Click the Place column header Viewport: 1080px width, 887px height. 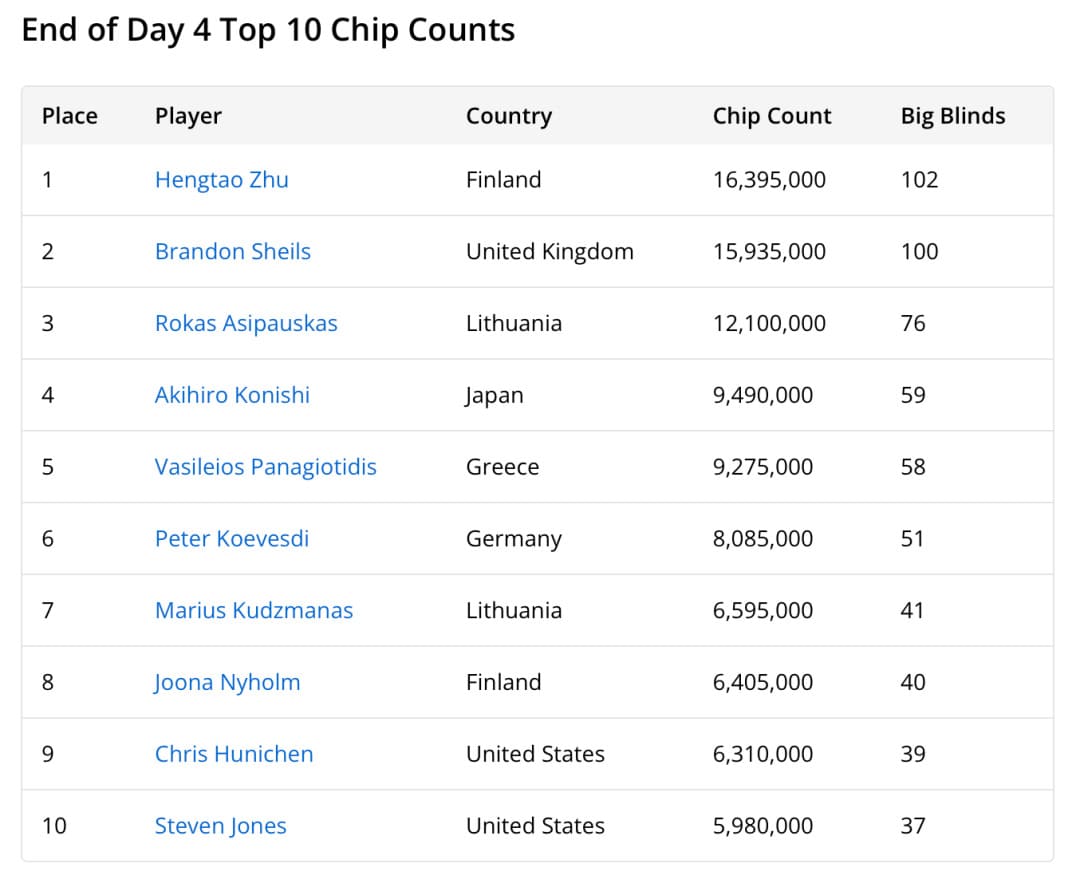69,116
